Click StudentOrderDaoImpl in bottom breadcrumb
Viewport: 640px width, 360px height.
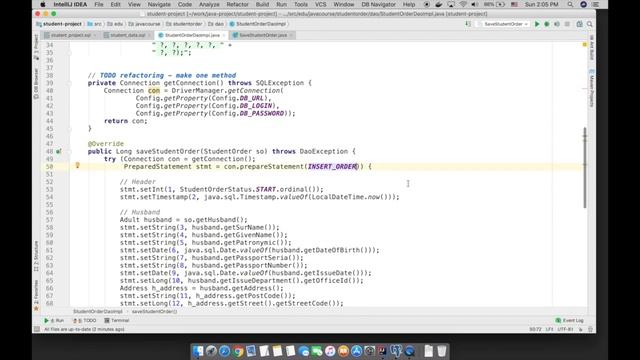coord(98,311)
